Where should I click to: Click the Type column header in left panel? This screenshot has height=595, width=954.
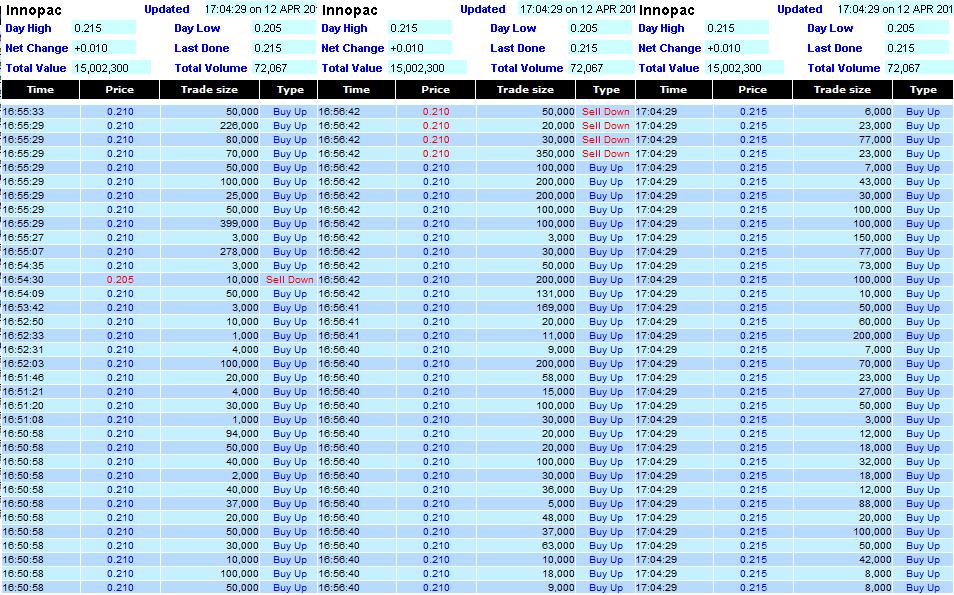click(290, 90)
